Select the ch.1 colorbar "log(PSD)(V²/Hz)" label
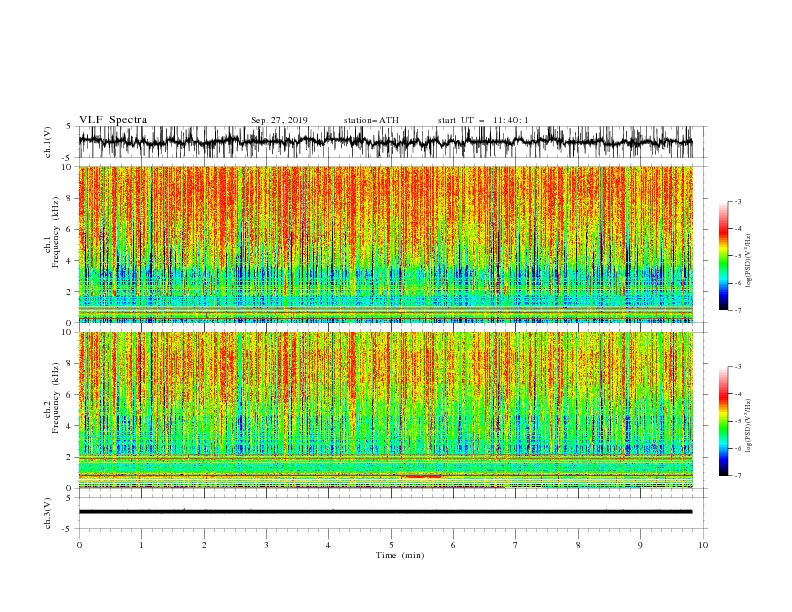The image size is (792, 612). click(x=748, y=261)
